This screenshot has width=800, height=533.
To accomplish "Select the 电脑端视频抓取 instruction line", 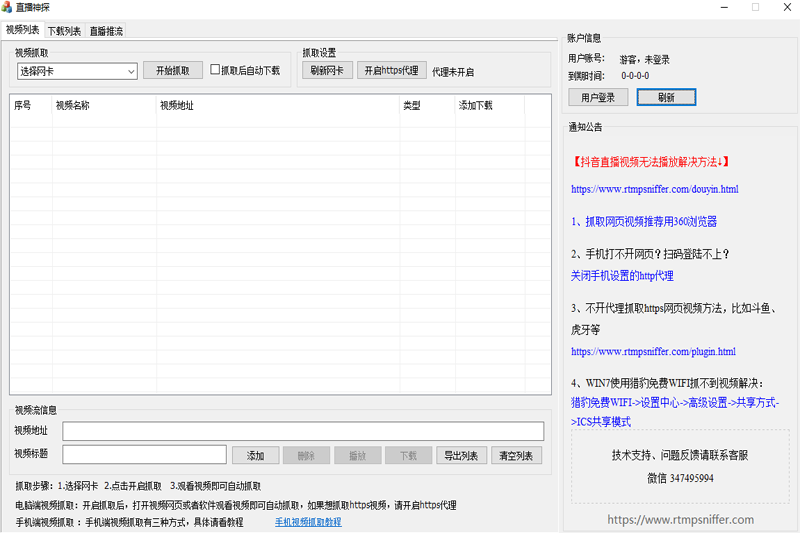I will tap(236, 505).
